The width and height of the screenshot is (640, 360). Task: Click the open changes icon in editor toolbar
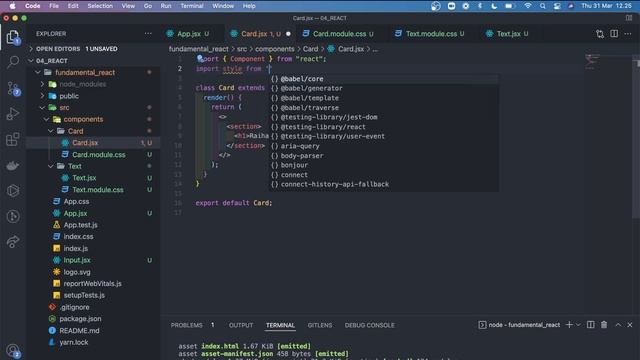600,34
